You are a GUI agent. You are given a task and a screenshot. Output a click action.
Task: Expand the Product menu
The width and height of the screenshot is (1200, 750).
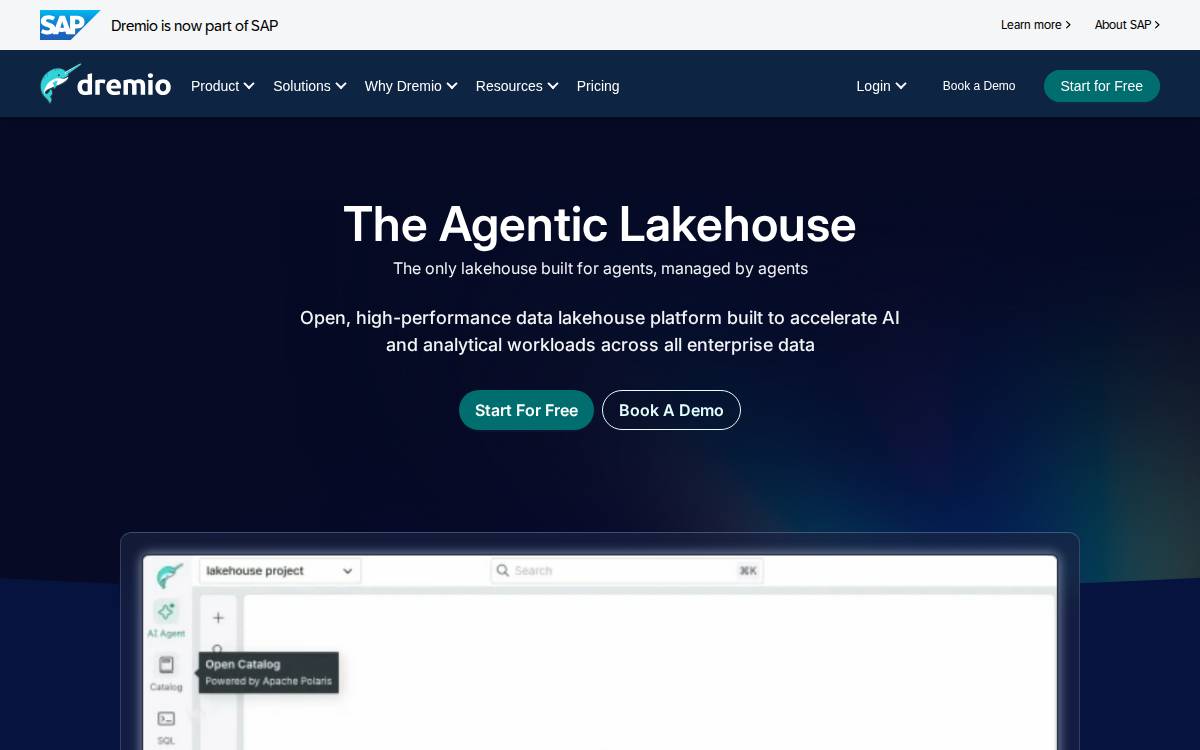[223, 86]
